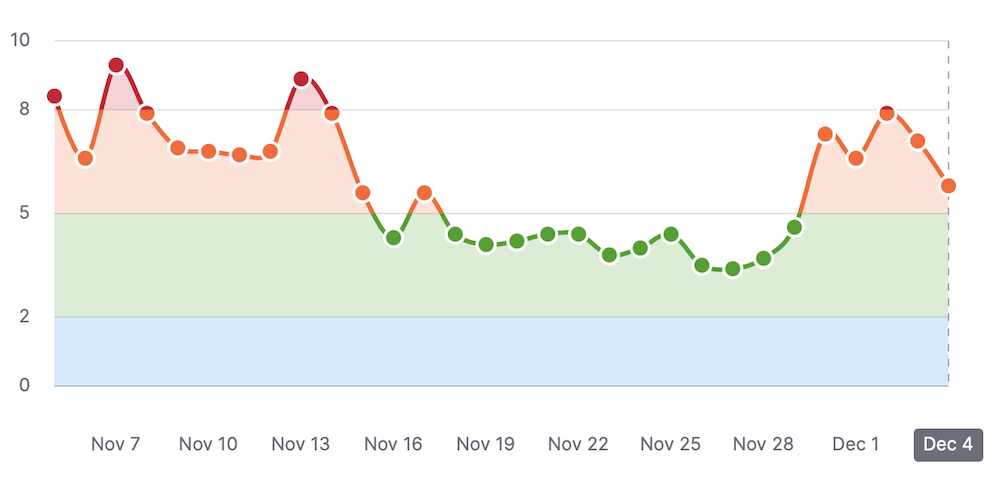This screenshot has height=486, width=1000.
Task: Select the orange data point above Dec 1
Action: (x=856, y=159)
